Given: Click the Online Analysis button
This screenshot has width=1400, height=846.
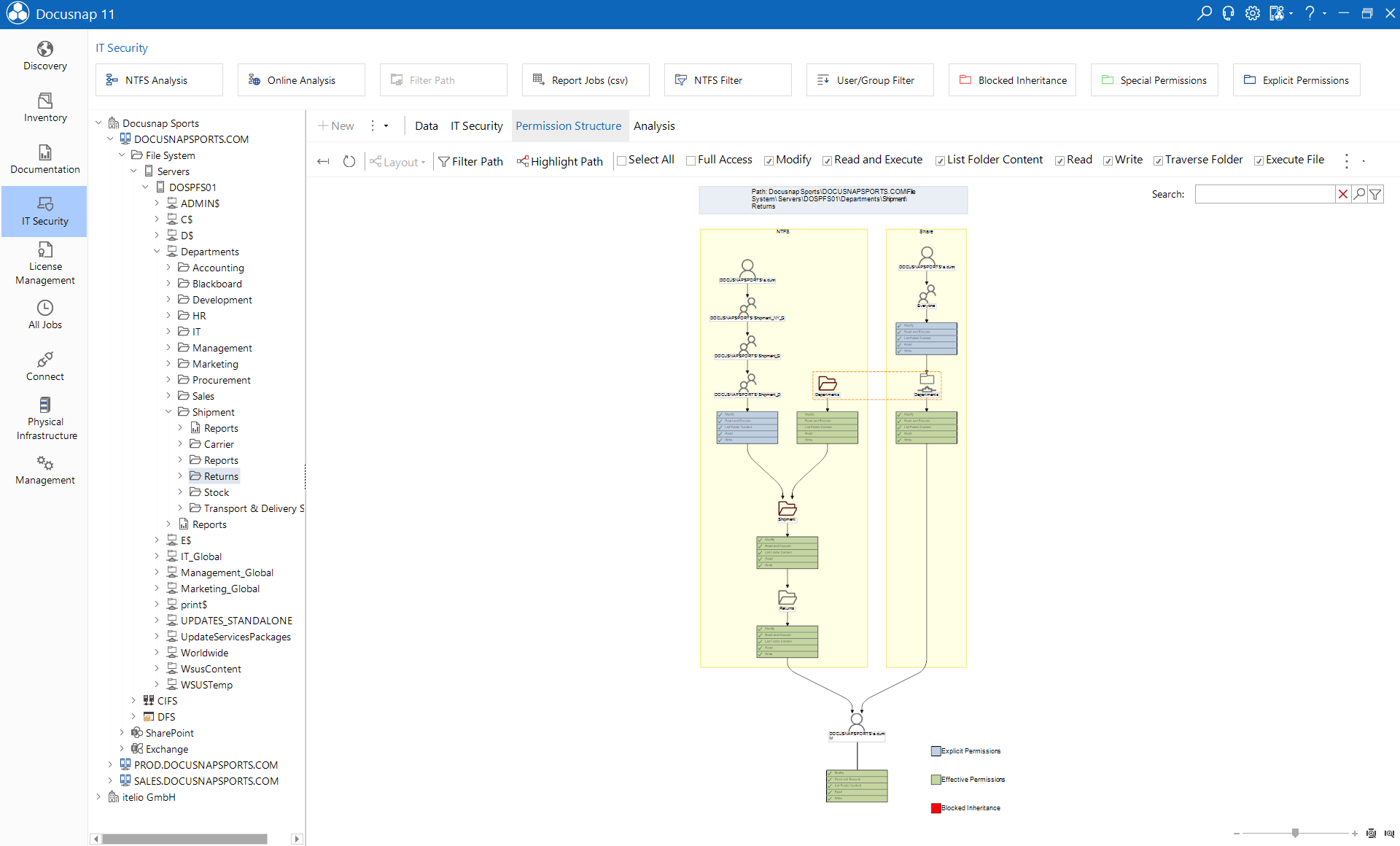Looking at the screenshot, I should click(x=301, y=79).
